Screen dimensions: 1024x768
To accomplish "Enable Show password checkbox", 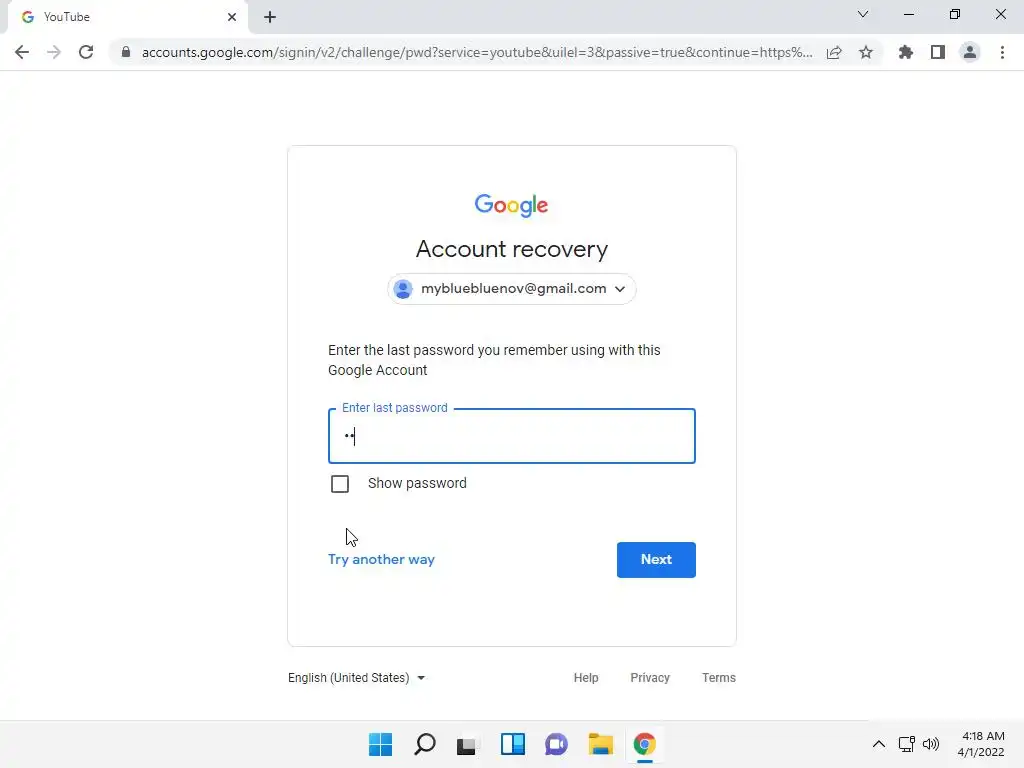I will tap(340, 484).
